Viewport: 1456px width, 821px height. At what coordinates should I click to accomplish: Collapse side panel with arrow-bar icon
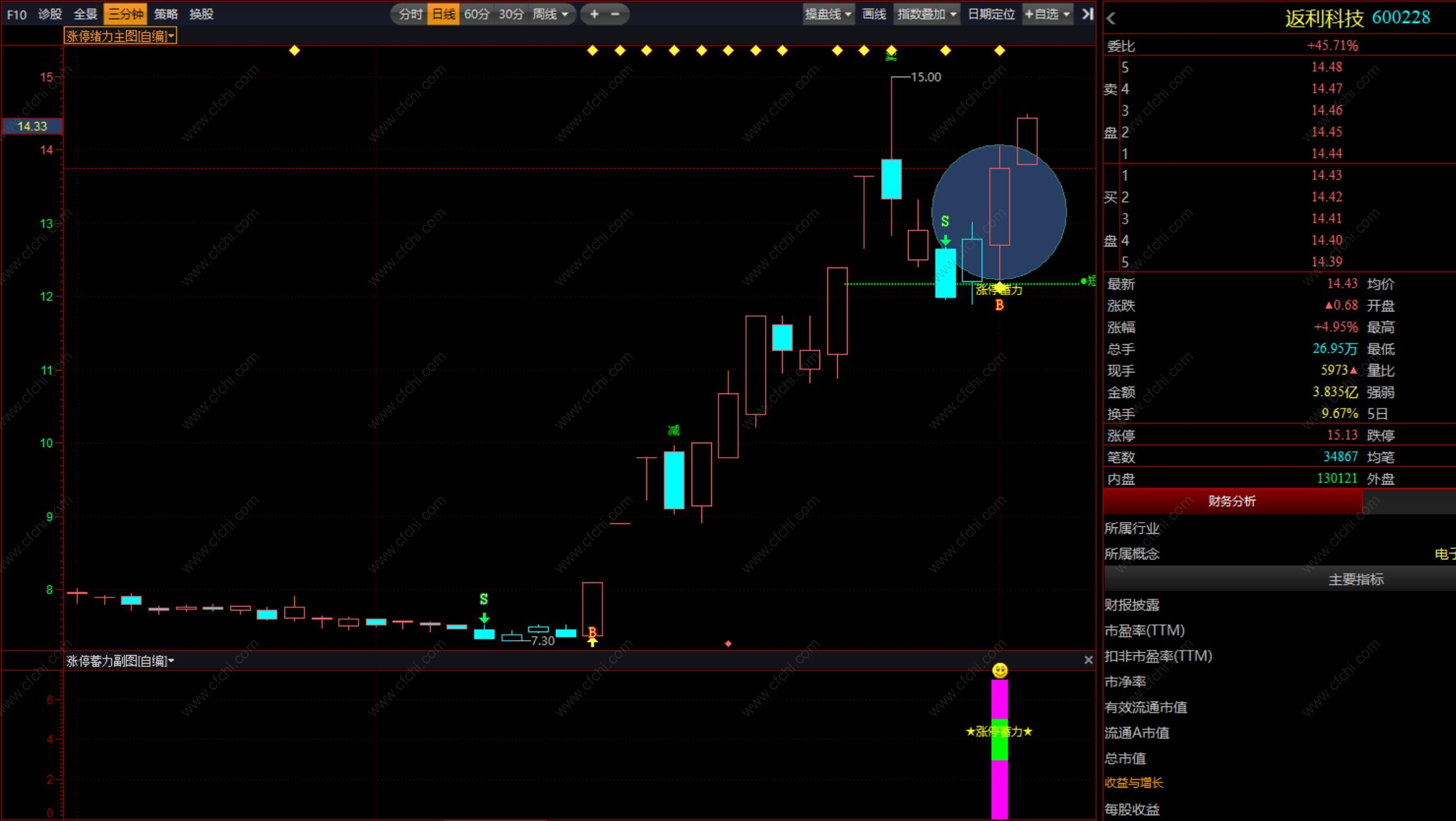(1088, 14)
